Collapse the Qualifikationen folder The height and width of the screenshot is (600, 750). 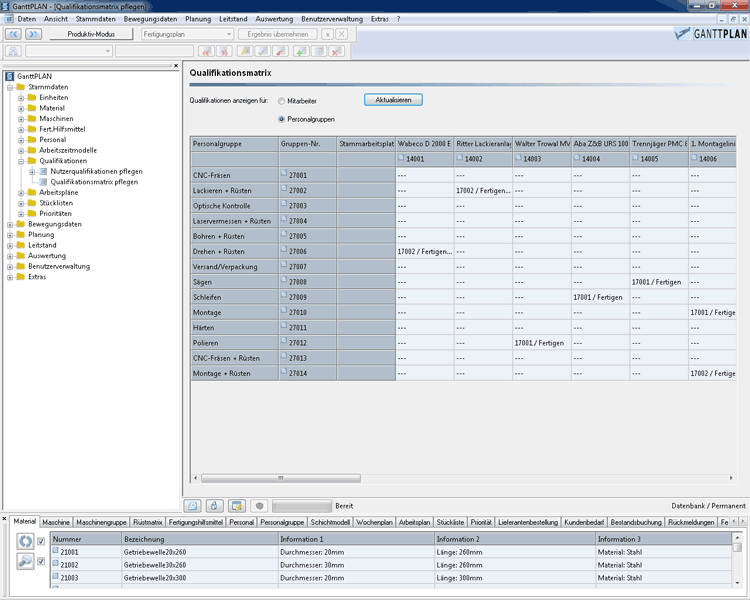click(21, 161)
